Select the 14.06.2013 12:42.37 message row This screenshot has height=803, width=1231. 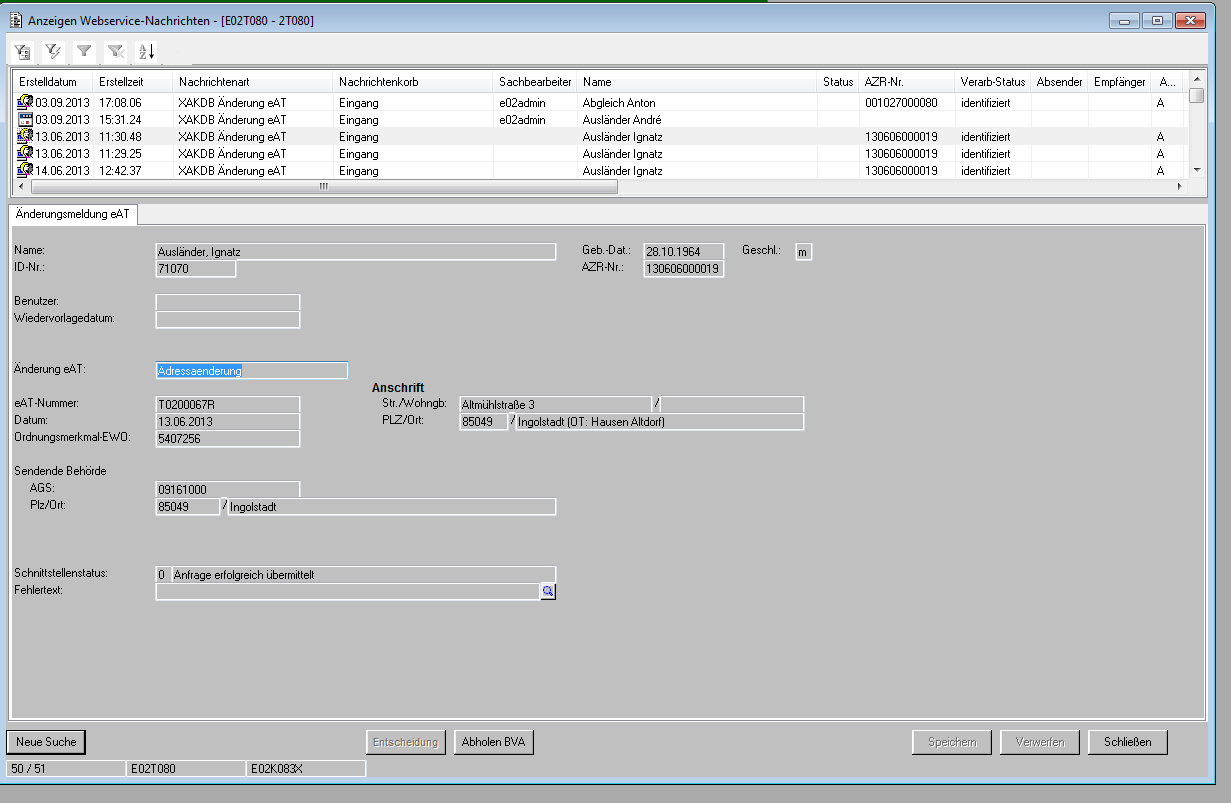400,171
